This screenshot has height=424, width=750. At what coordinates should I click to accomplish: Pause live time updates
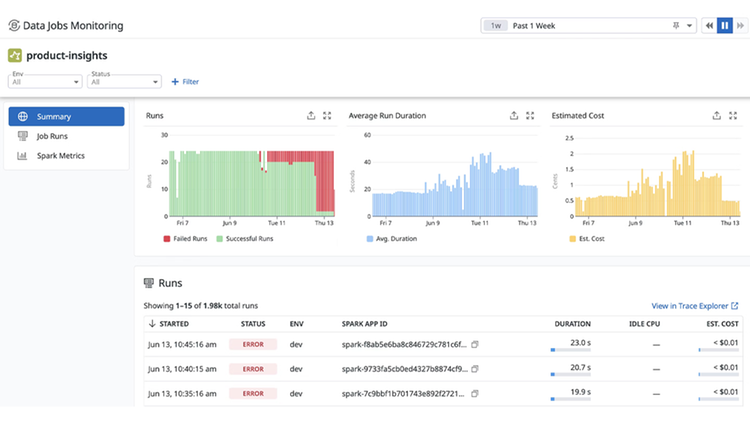(x=725, y=26)
